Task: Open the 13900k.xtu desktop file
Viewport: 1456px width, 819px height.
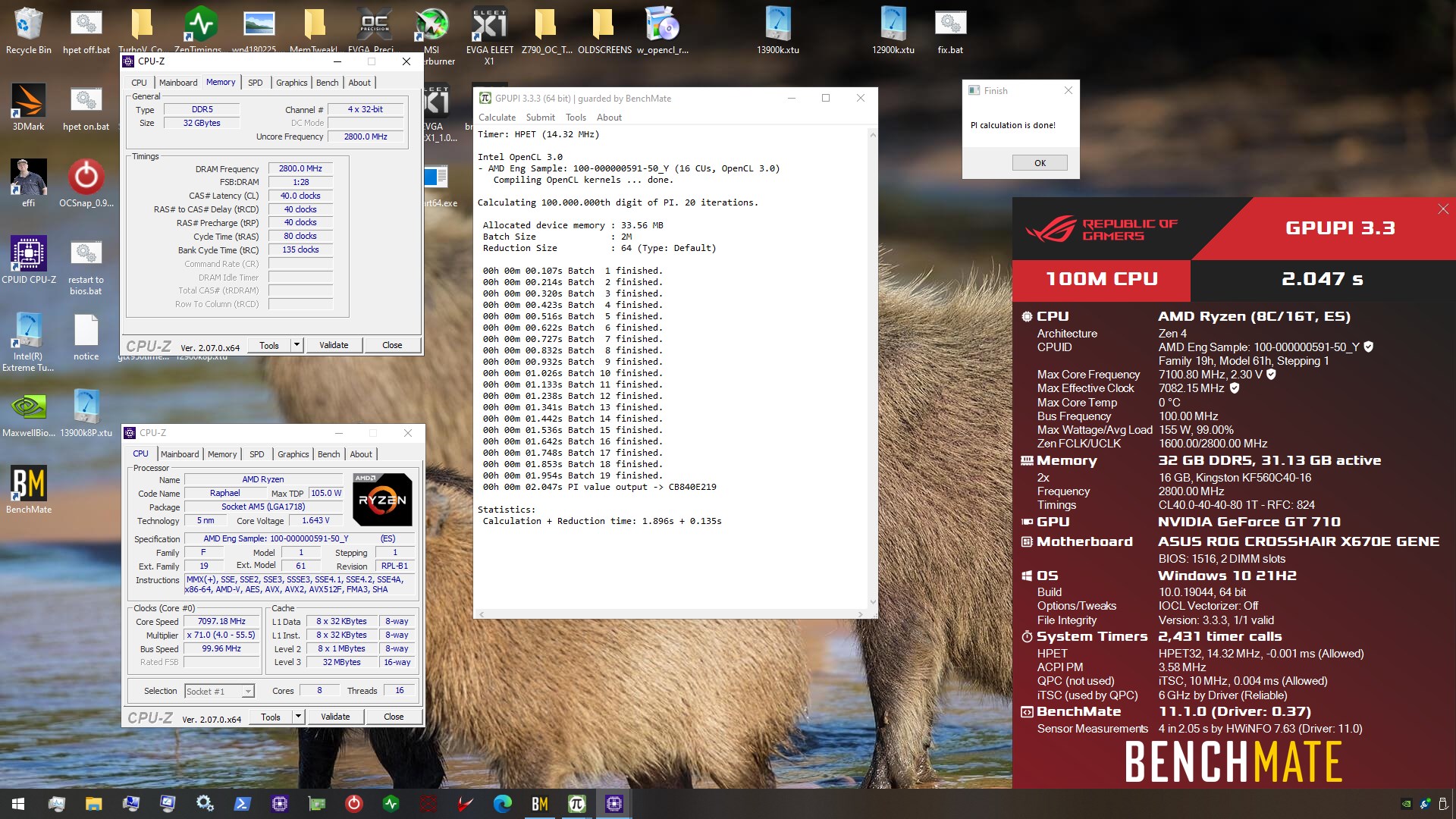Action: pyautogui.click(x=778, y=30)
